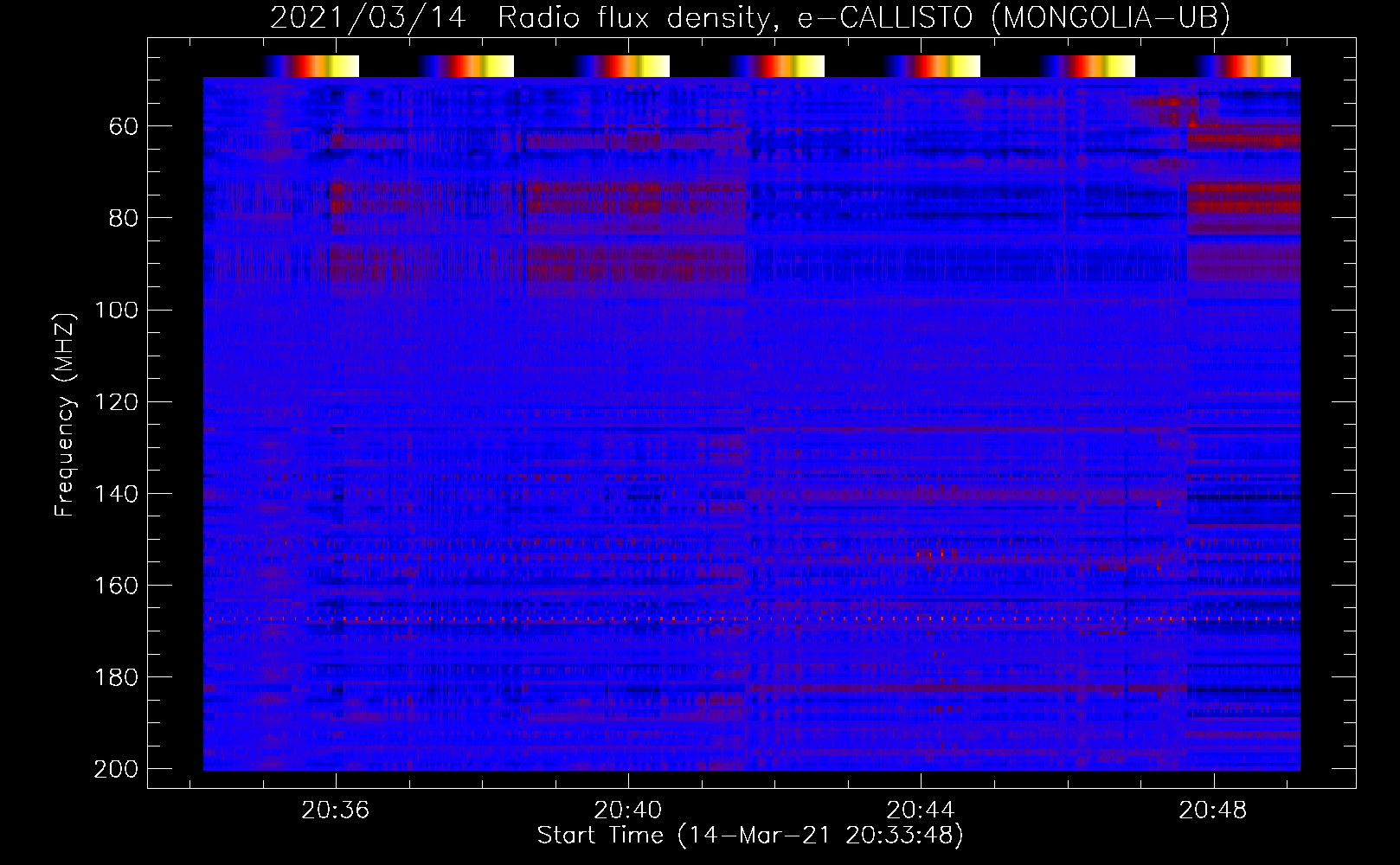Click the 'e-CALLISTO (MONGOLIA-UB)' title text
Image resolution: width=1400 pixels, height=865 pixels.
[1014, 17]
